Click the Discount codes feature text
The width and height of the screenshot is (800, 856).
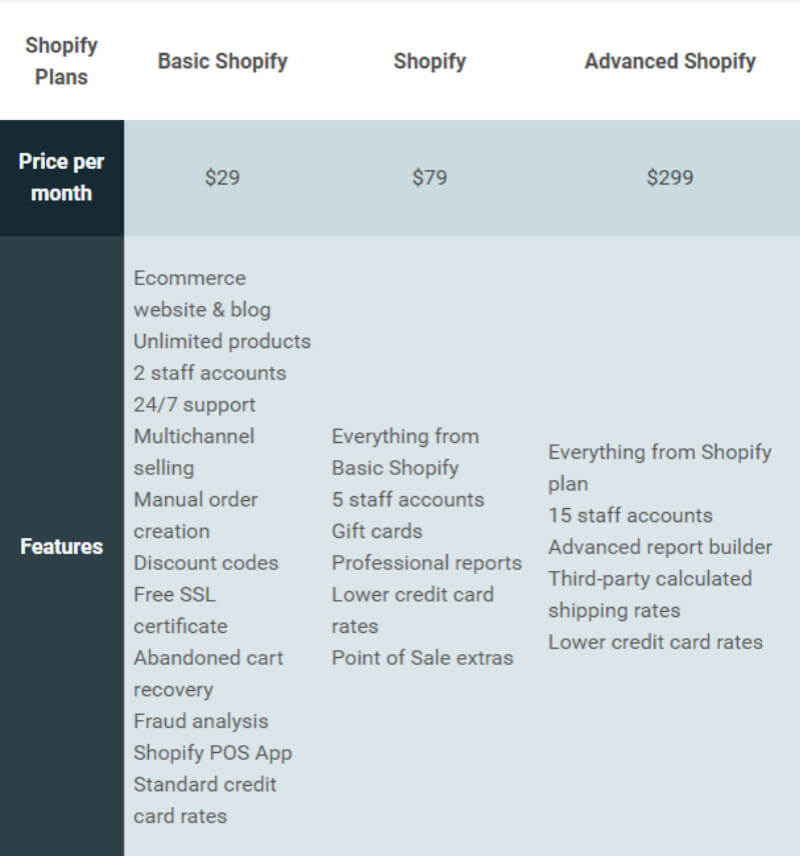point(206,563)
